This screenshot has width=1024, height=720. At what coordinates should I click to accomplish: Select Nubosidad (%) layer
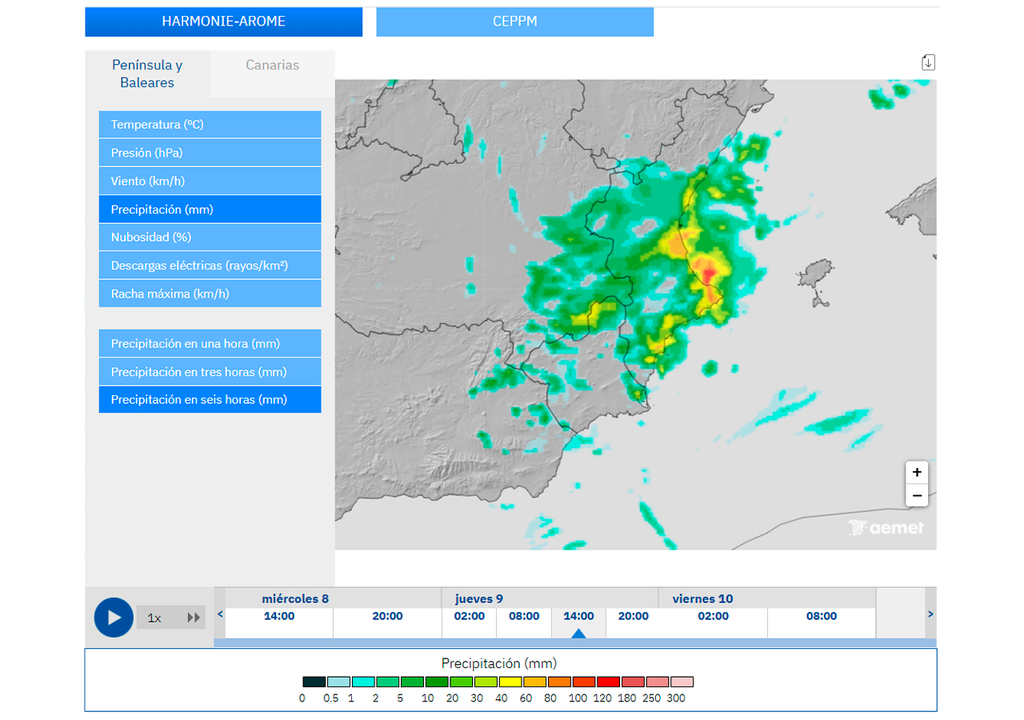click(210, 237)
